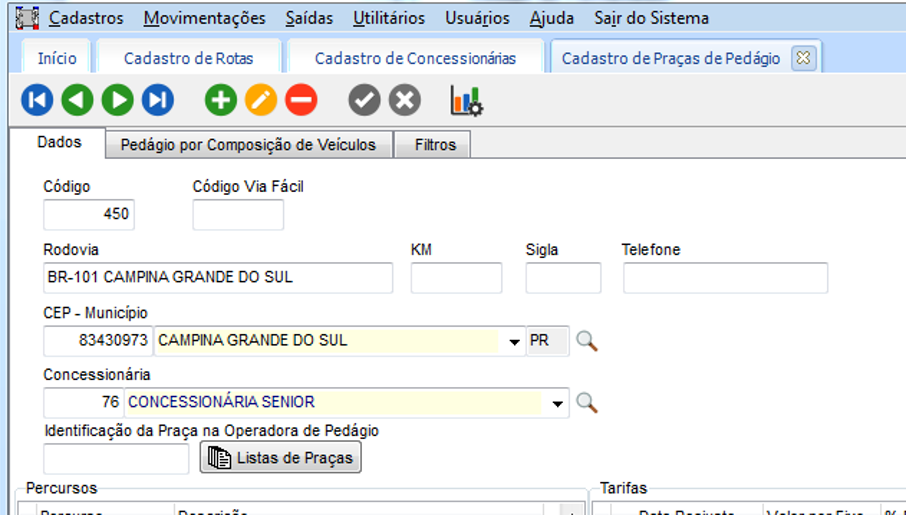Add a new record with green plus
This screenshot has height=517, width=907.
coord(220,100)
